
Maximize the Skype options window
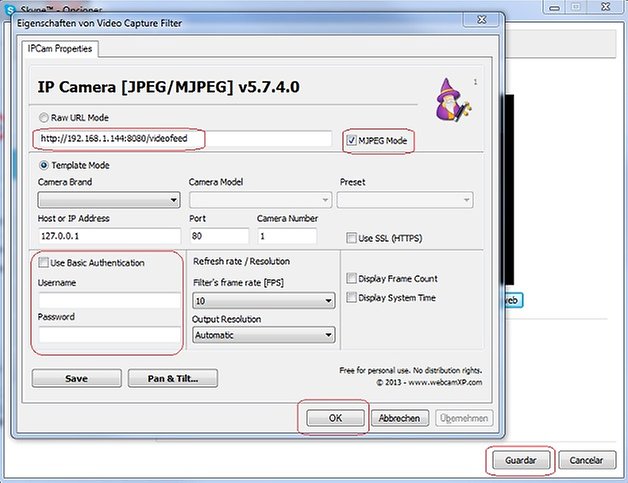point(576,7)
